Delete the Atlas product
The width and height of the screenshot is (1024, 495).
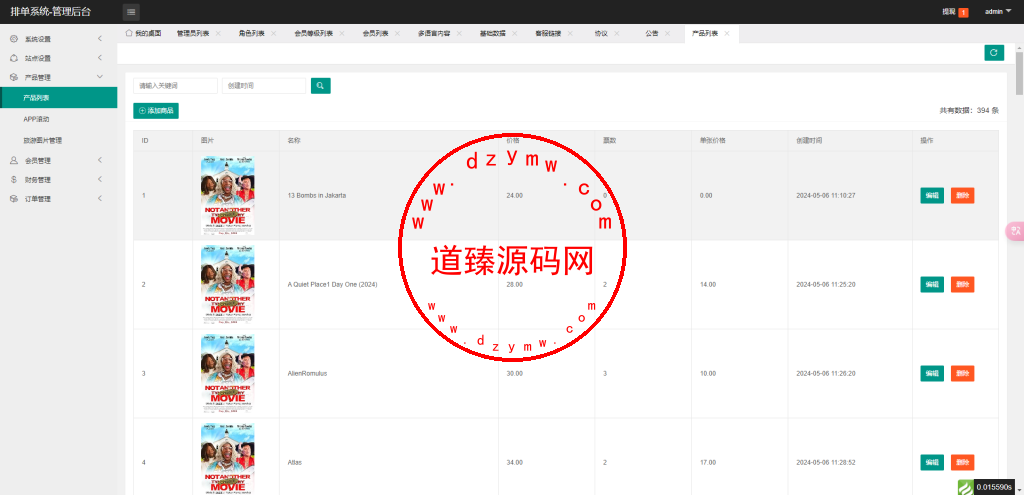963,462
